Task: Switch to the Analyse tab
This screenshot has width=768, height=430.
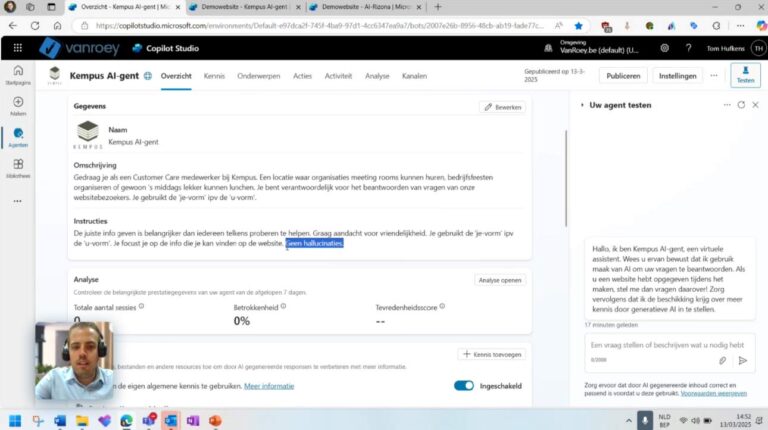Action: 377,76
